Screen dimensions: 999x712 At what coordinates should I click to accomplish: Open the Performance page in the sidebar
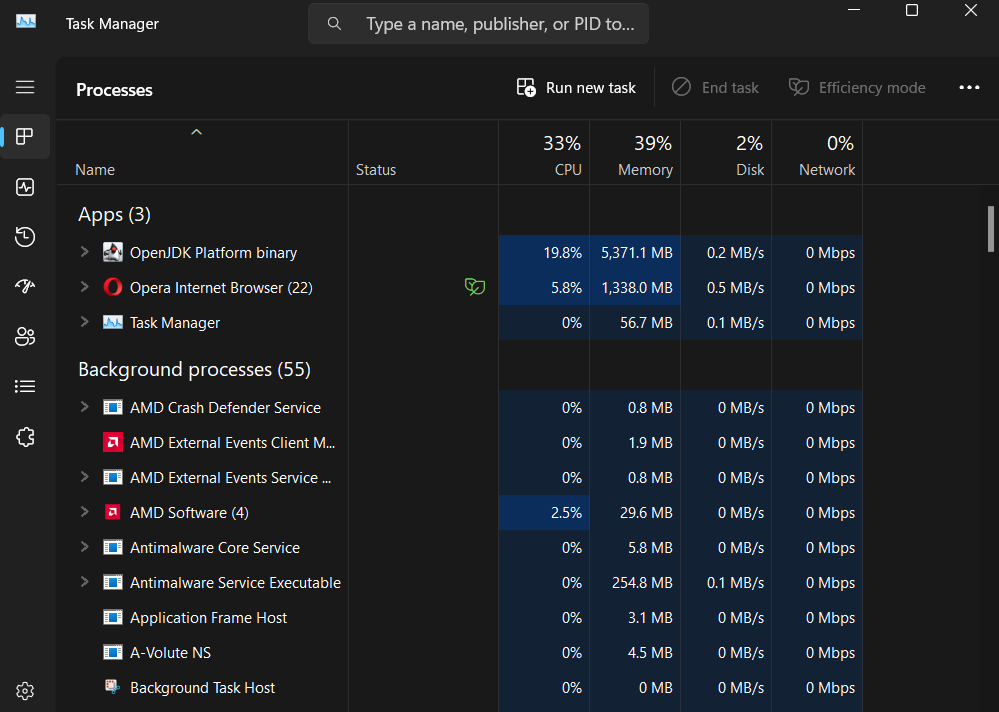[x=25, y=187]
